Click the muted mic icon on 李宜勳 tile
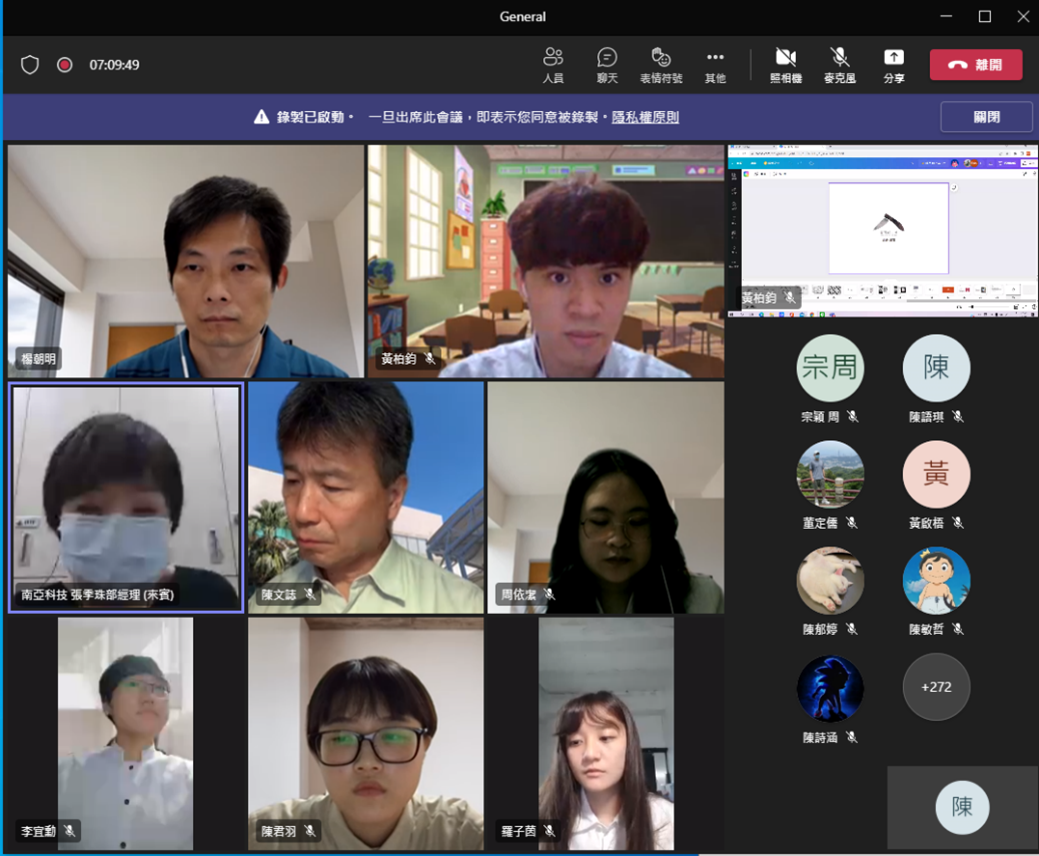 pyautogui.click(x=70, y=830)
